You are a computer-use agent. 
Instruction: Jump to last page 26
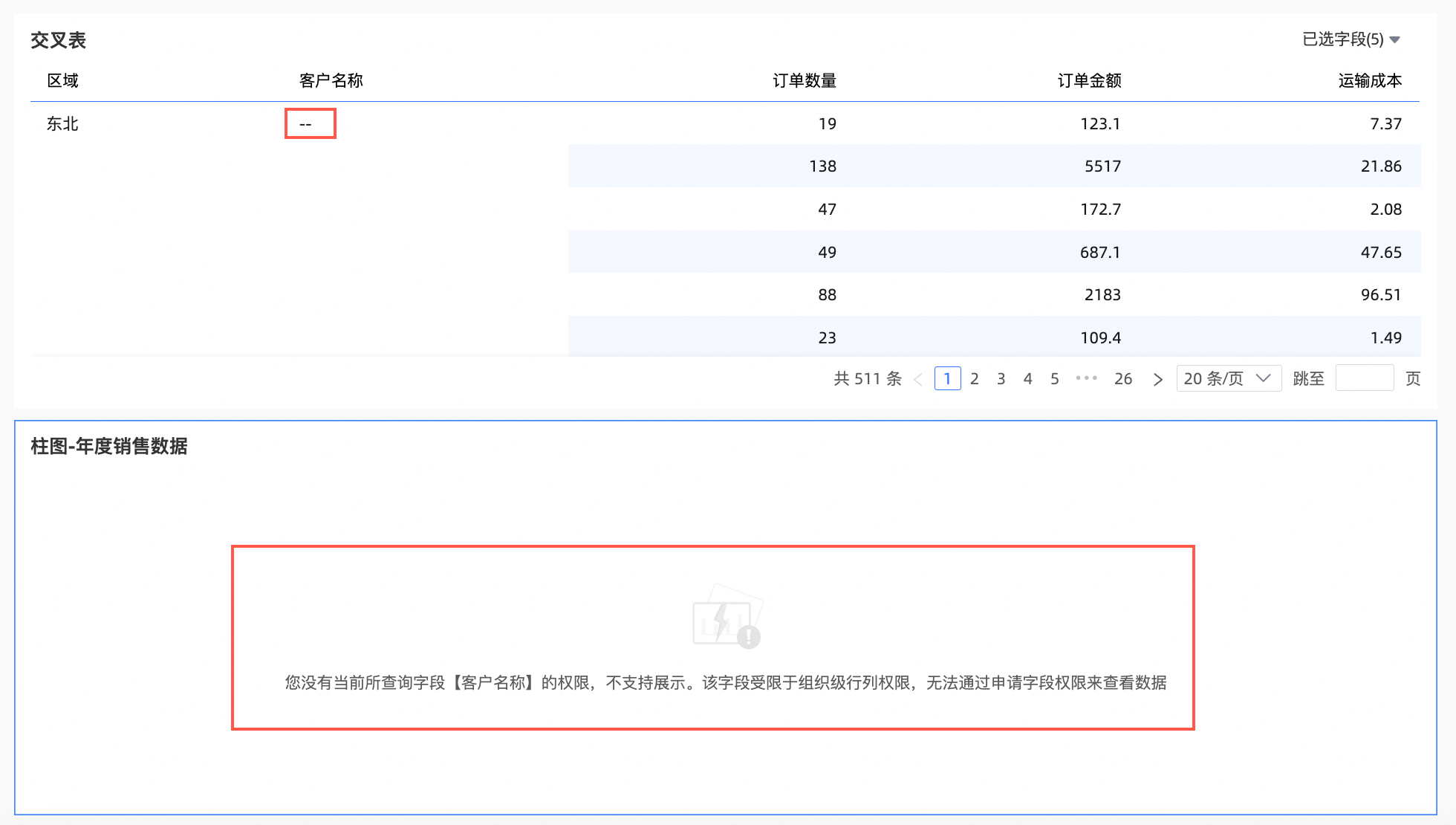tap(1122, 379)
